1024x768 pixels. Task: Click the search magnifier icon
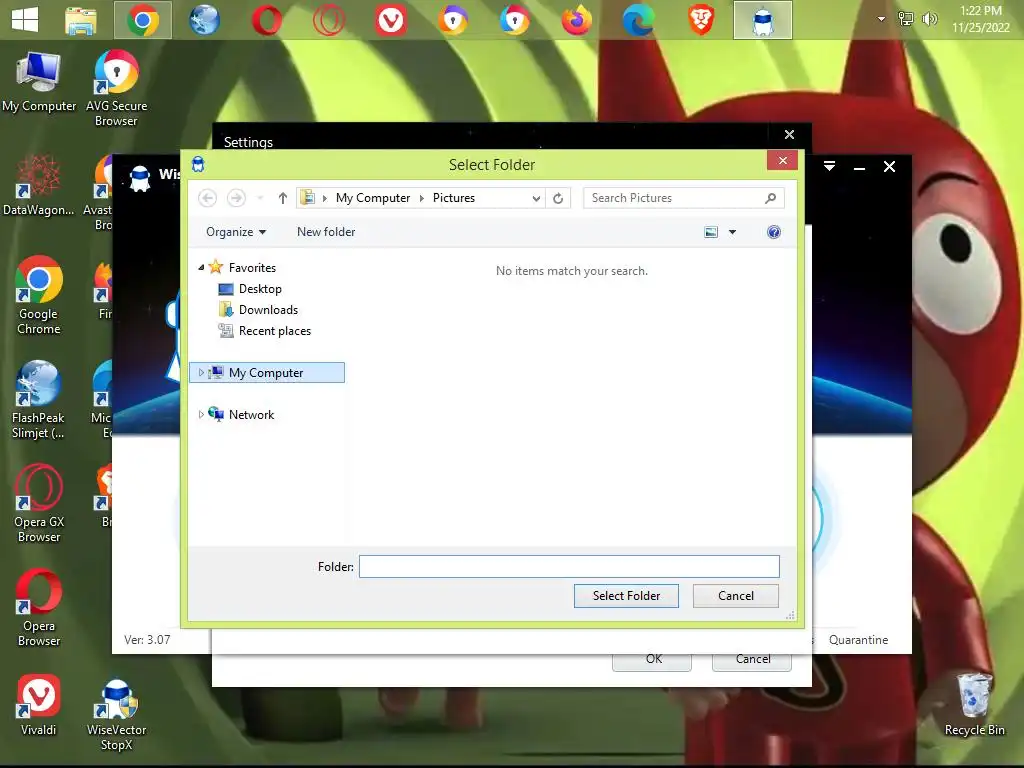pyautogui.click(x=771, y=198)
